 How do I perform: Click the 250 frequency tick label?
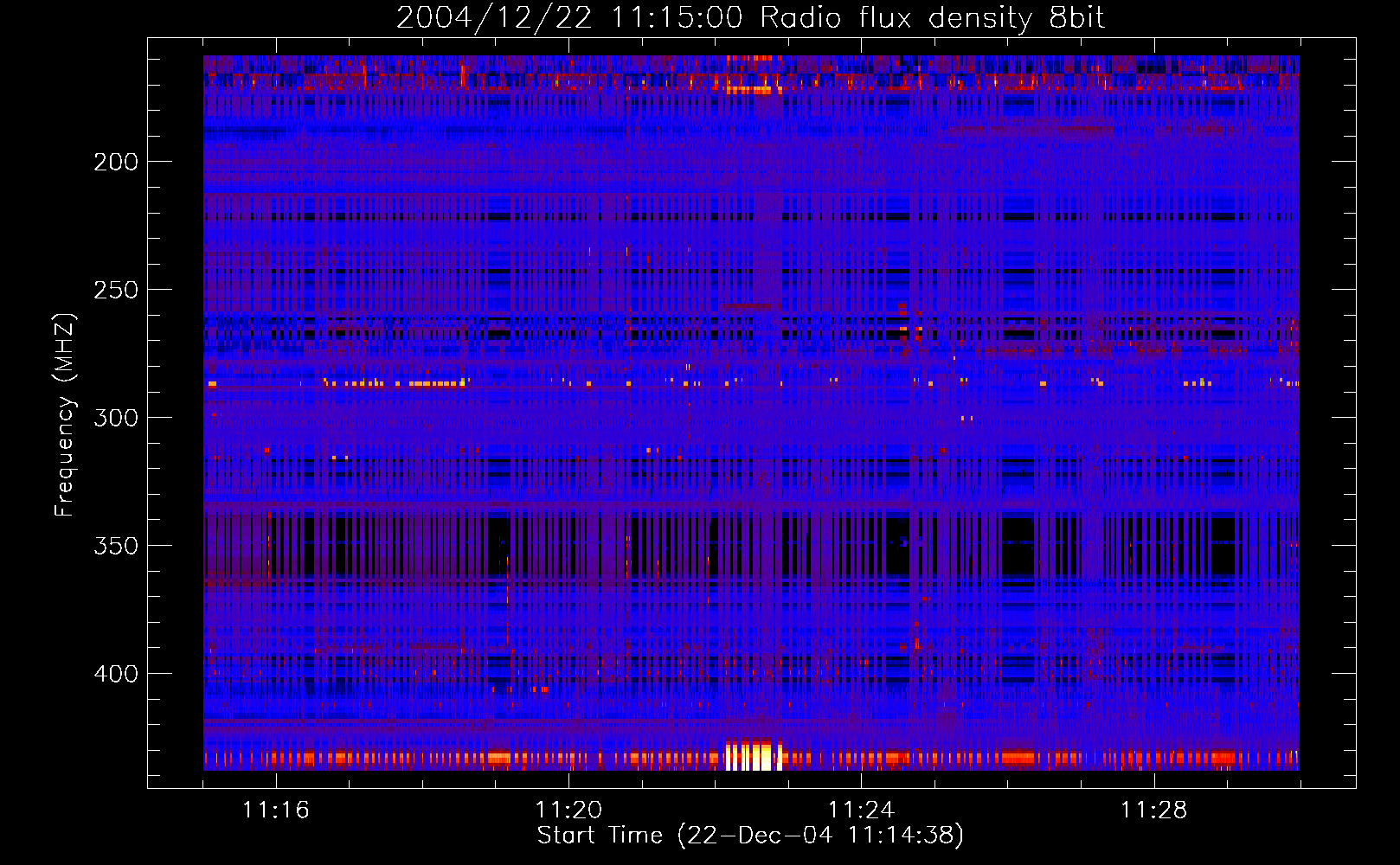pyautogui.click(x=116, y=290)
